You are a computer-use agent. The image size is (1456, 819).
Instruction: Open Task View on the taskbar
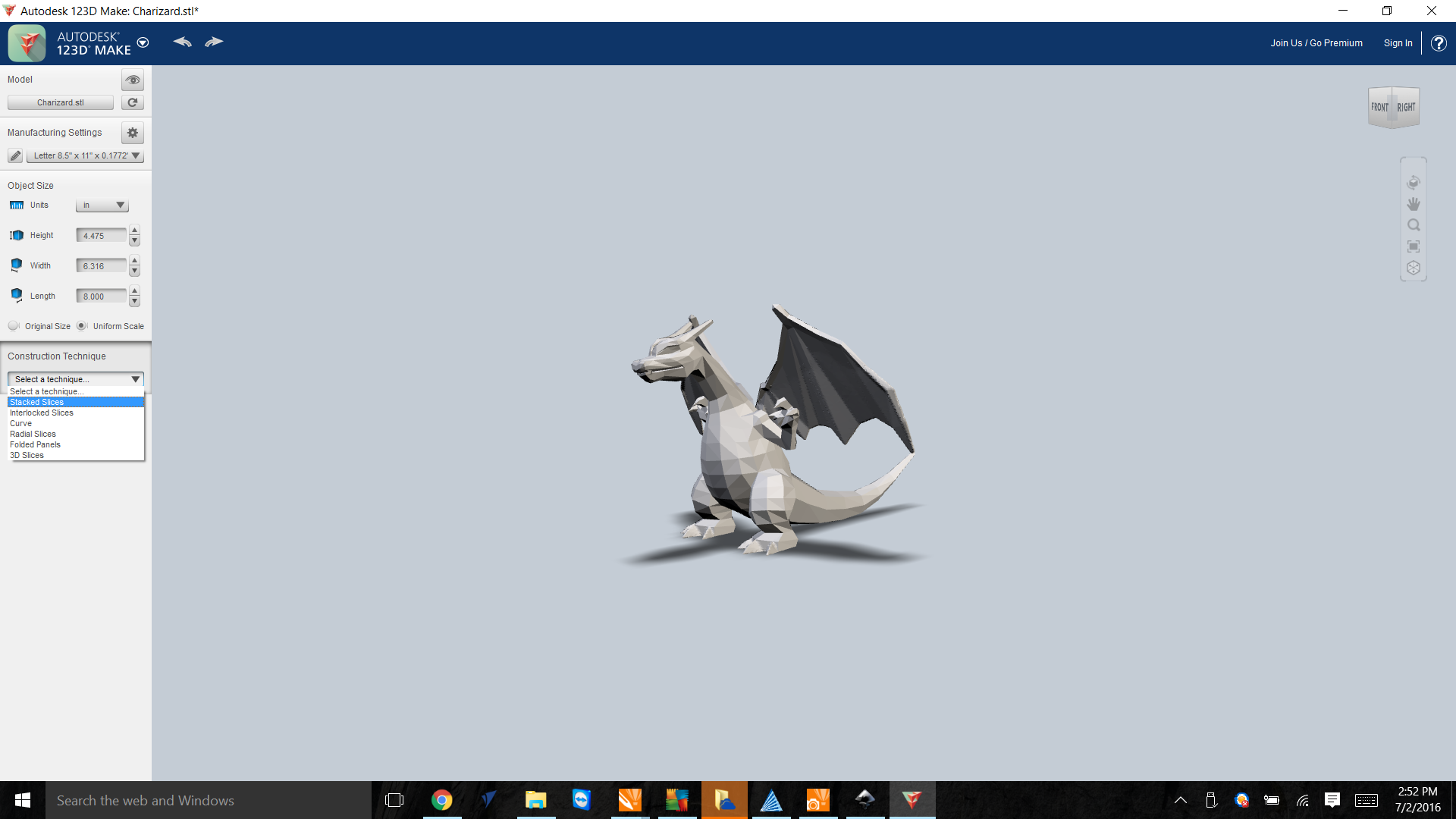click(x=394, y=800)
